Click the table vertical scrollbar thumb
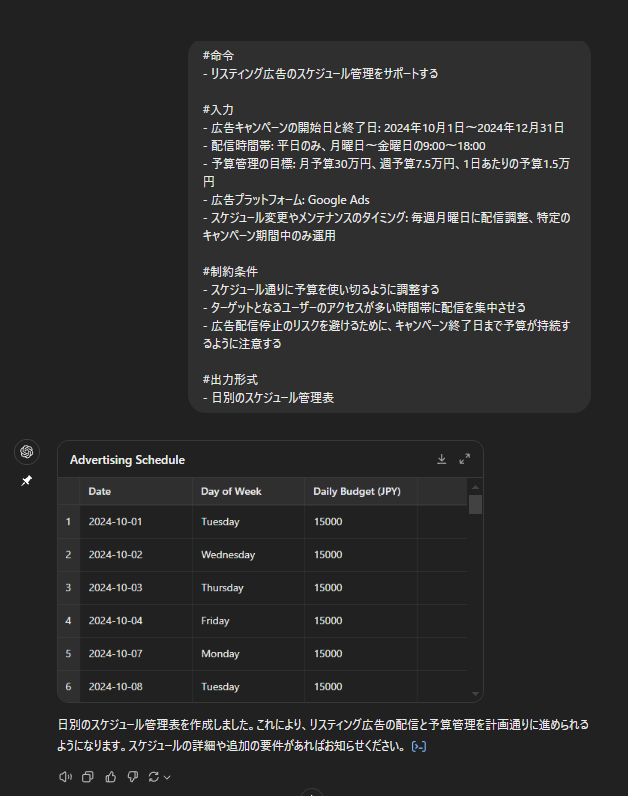Viewport: 628px width, 796px height. point(475,505)
